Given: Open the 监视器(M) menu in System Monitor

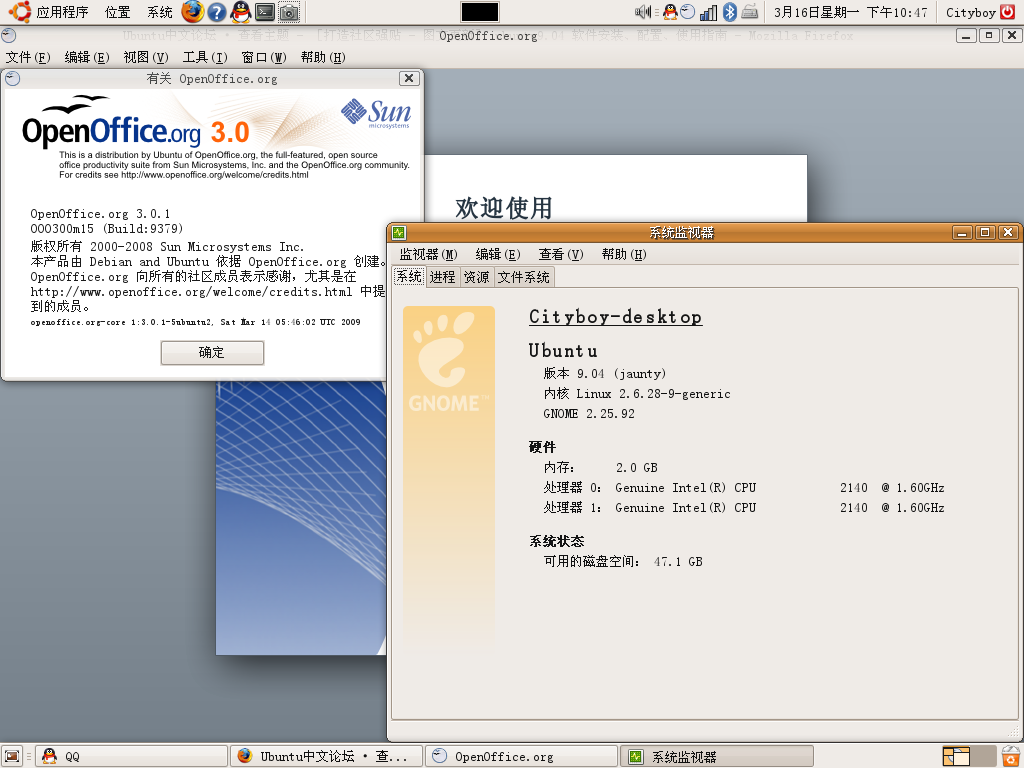Looking at the screenshot, I should (428, 254).
